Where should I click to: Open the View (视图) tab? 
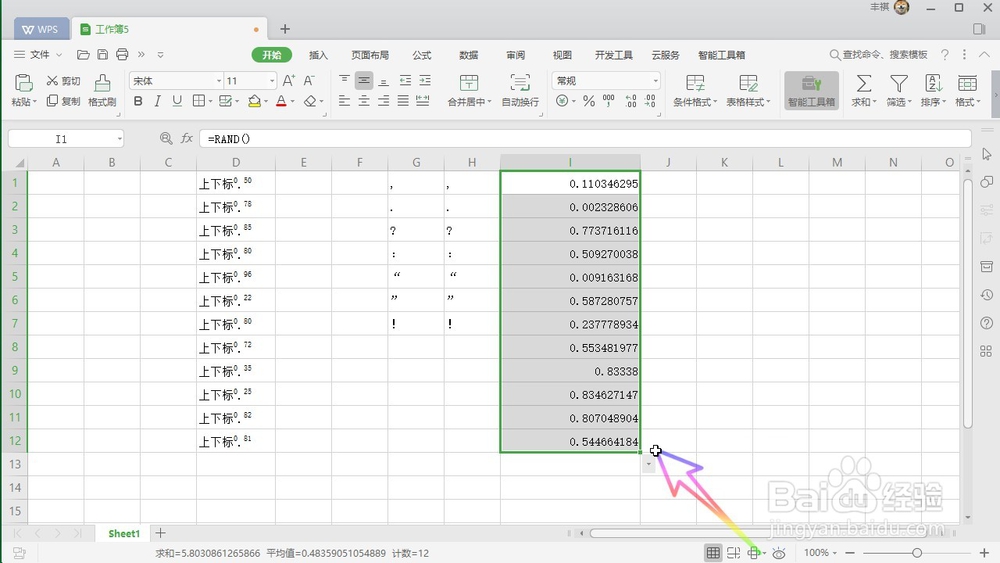562,55
